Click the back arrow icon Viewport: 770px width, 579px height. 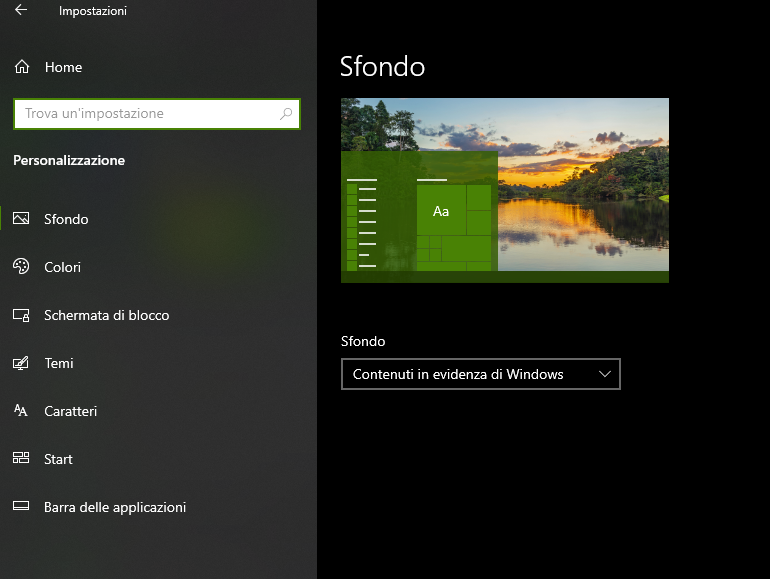pyautogui.click(x=21, y=9)
